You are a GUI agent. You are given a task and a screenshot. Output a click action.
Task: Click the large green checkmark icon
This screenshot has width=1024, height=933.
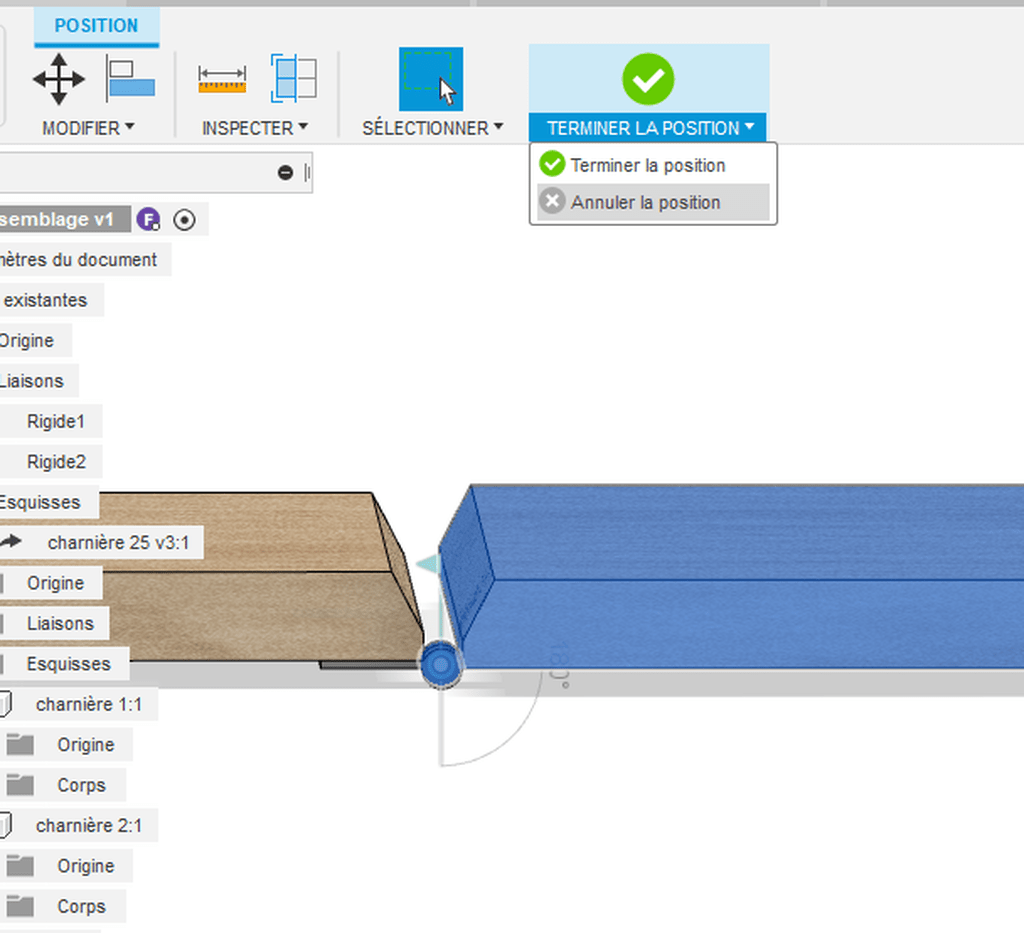click(648, 79)
